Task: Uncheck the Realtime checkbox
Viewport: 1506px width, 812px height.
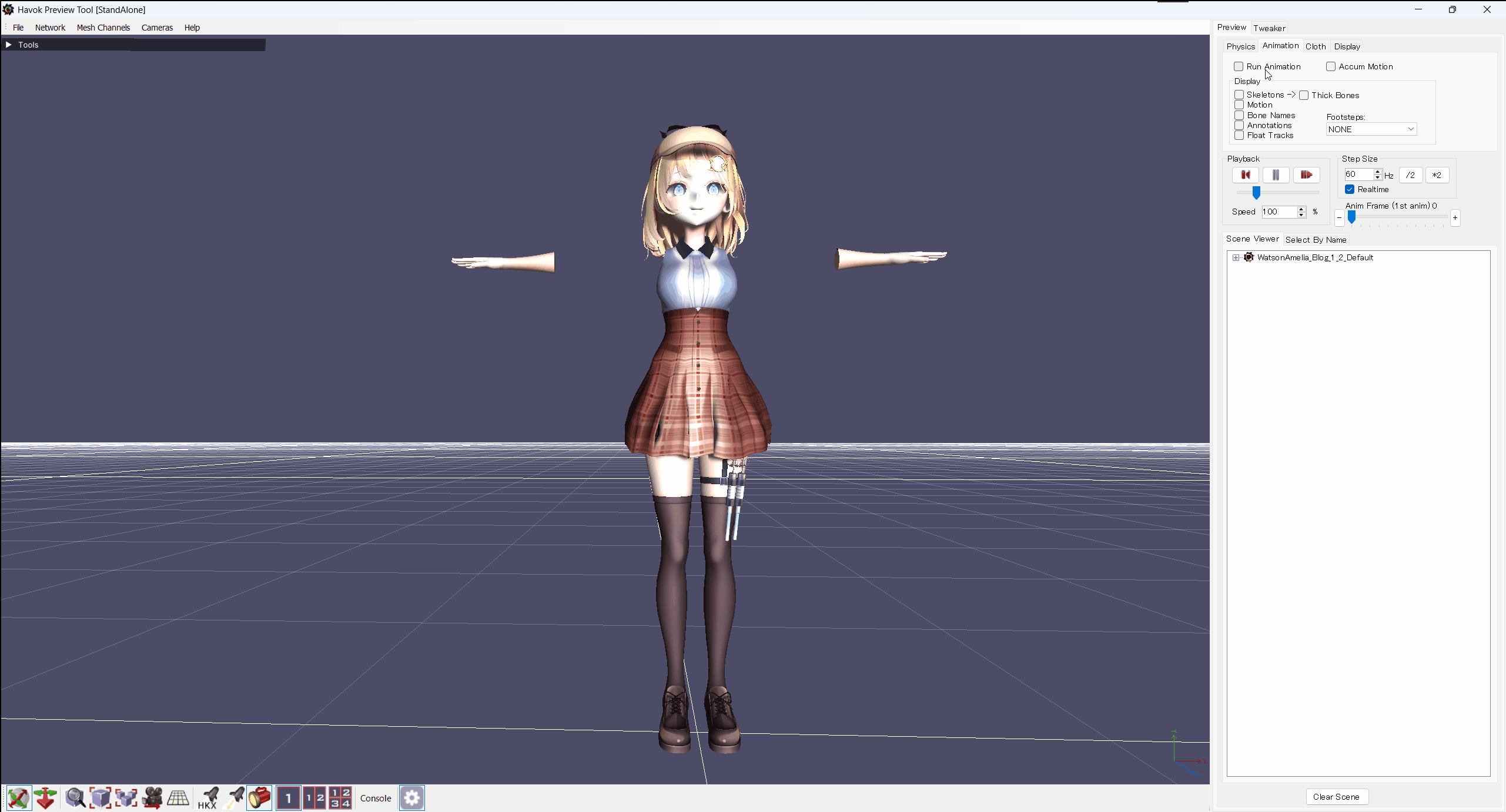Action: (x=1350, y=189)
